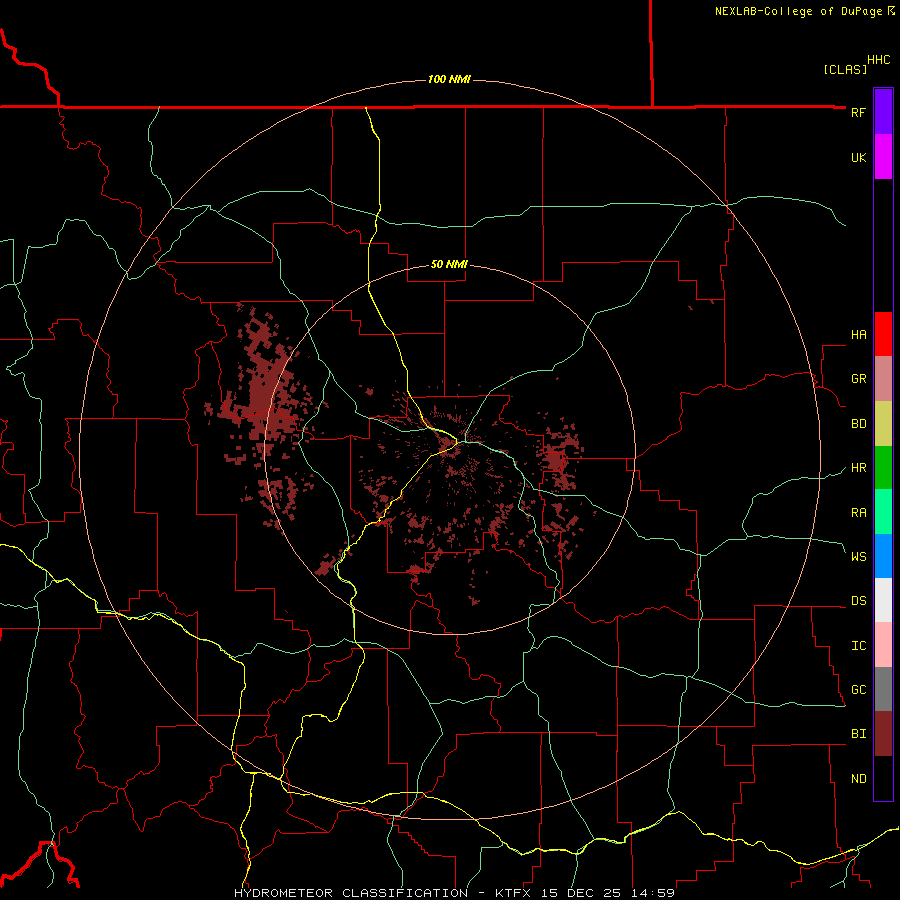Pick the RA mint-green legend swatch
This screenshot has height=900, width=900.
click(x=883, y=512)
